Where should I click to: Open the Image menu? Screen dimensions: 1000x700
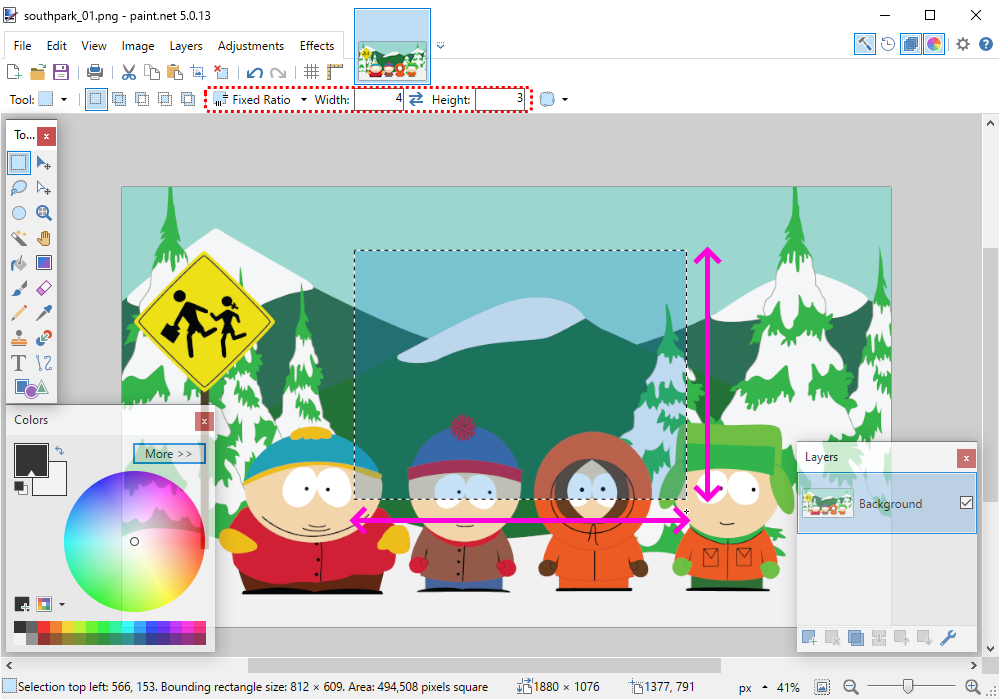[138, 46]
